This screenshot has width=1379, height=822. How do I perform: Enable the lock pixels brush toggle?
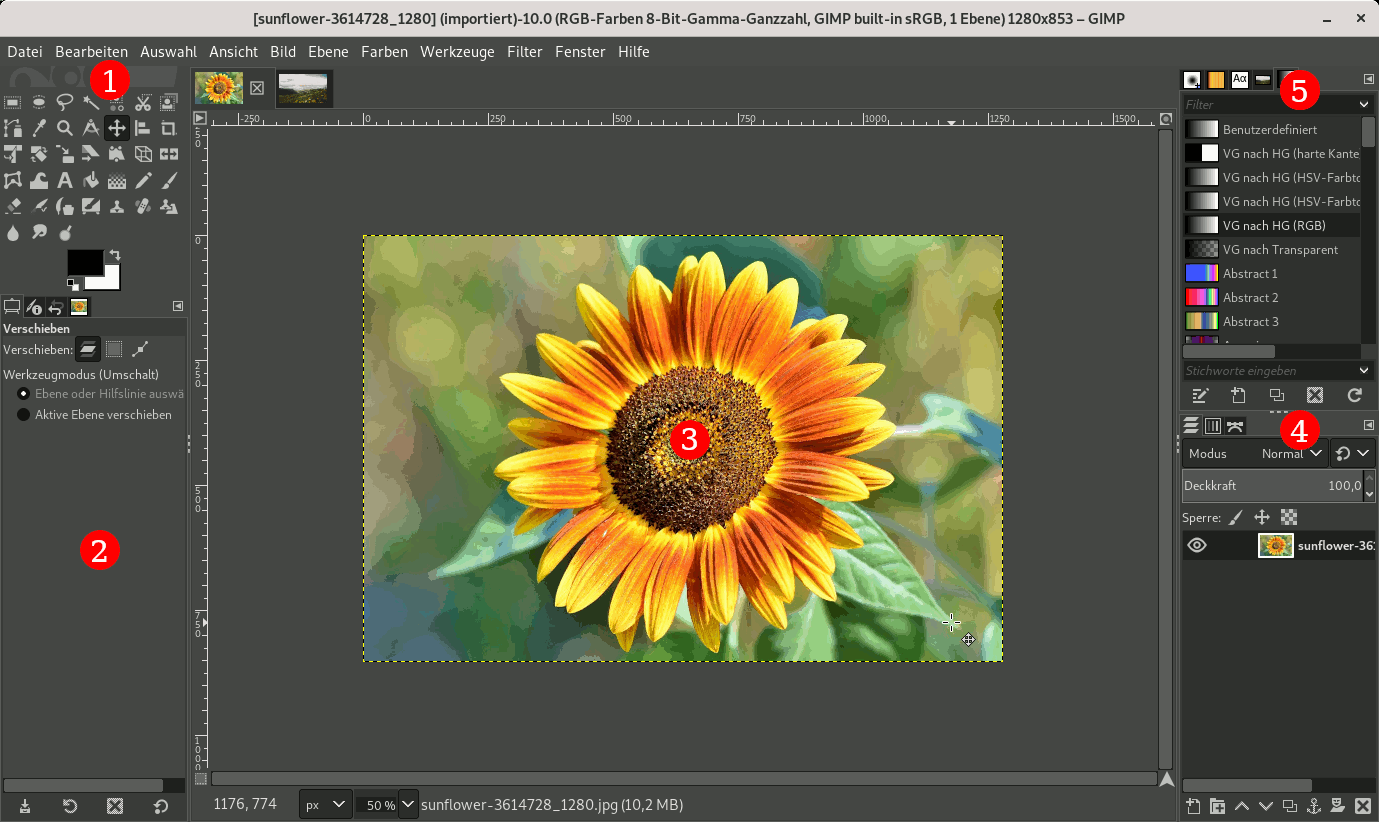tap(1236, 518)
